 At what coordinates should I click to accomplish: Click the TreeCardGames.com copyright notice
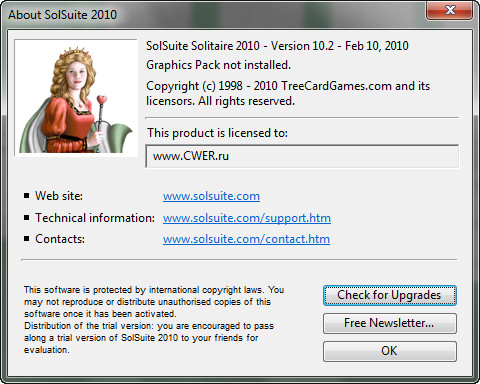pyautogui.click(x=288, y=93)
